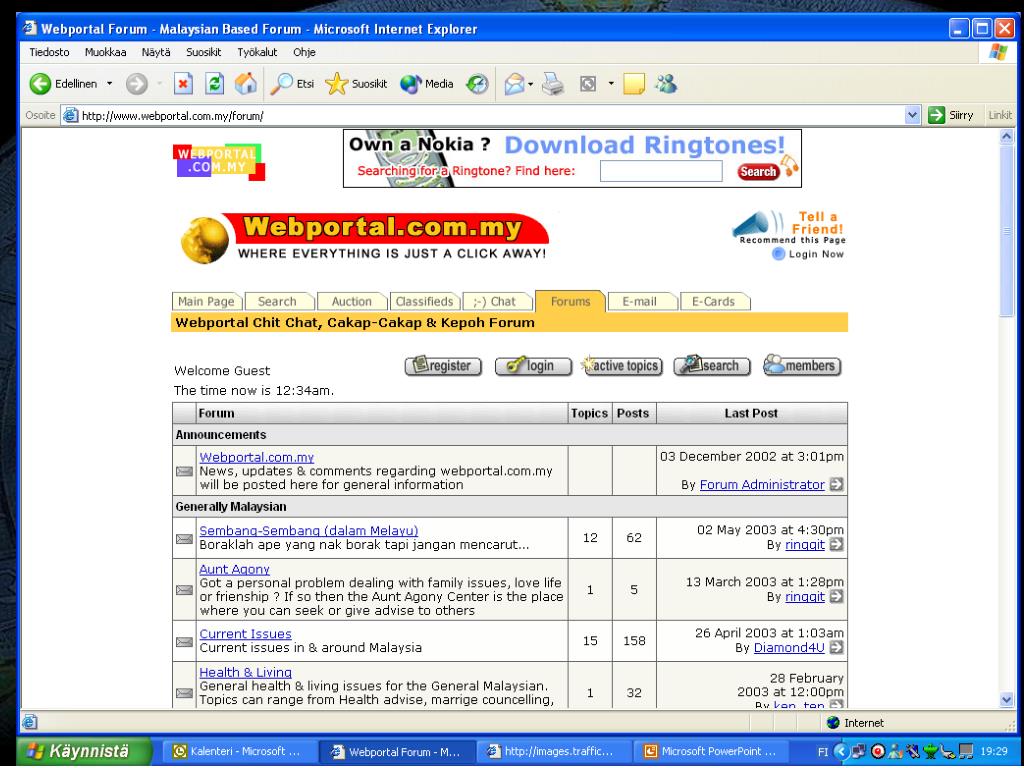Switch to the Main Page tab

(x=206, y=302)
